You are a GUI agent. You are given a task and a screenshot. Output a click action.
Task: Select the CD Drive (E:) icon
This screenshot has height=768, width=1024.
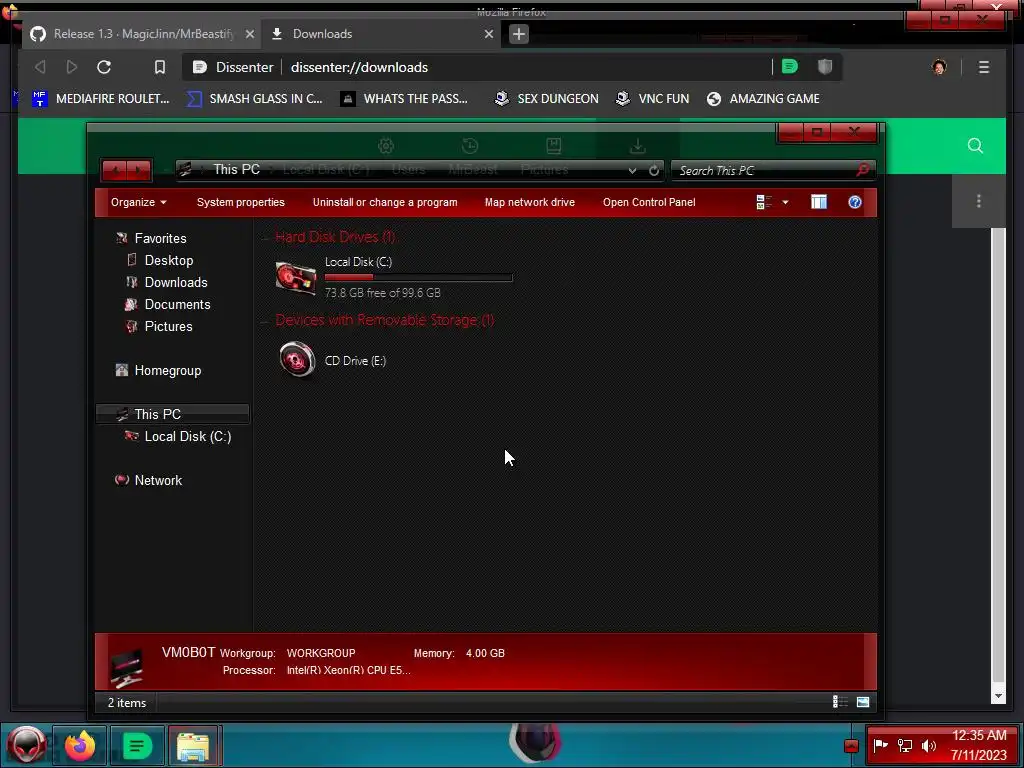tap(297, 360)
